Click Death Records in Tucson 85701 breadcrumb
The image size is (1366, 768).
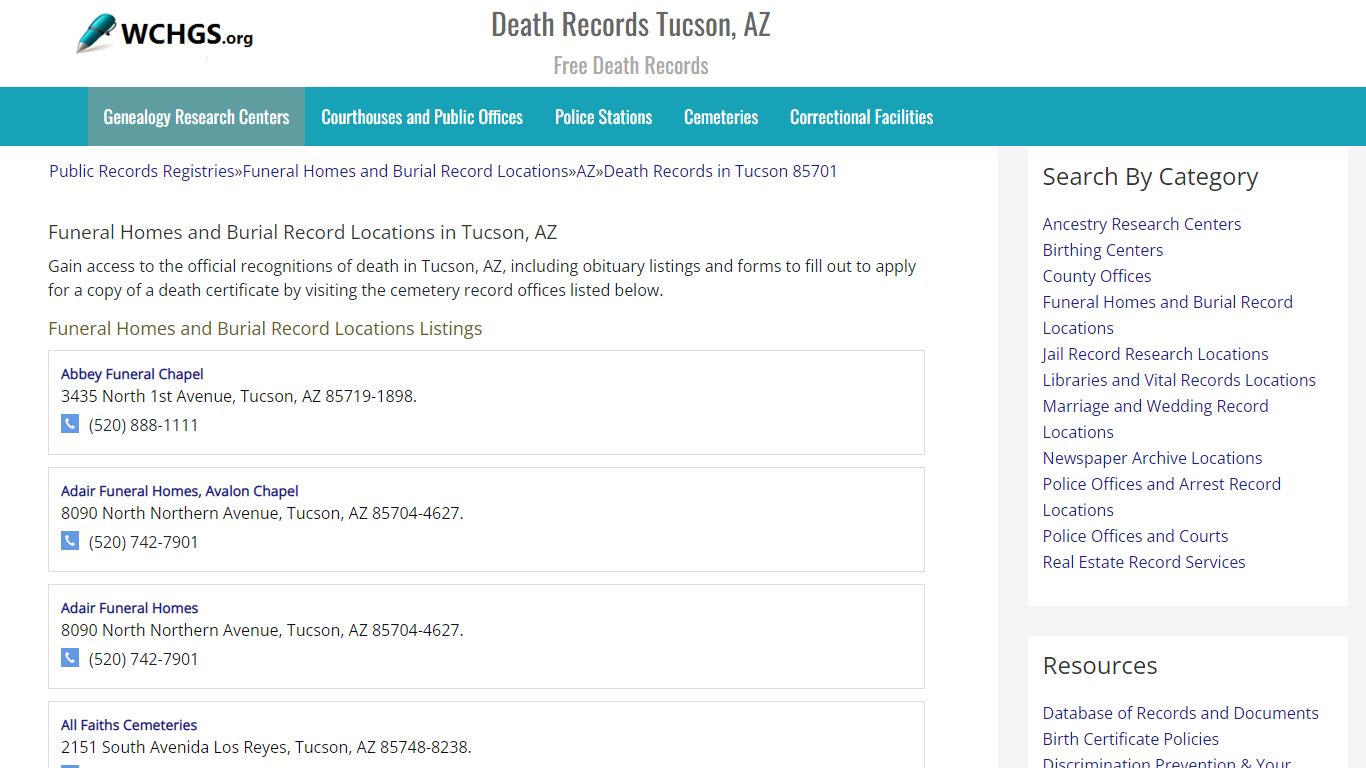coord(720,171)
